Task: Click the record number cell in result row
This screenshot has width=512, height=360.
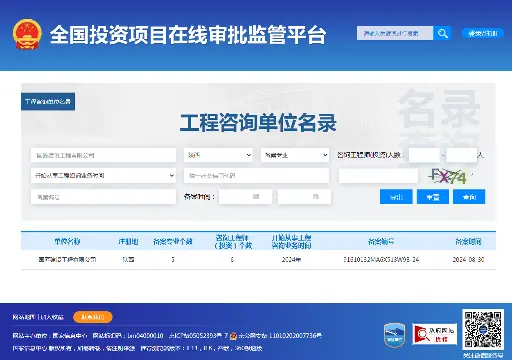Action: coord(381,259)
